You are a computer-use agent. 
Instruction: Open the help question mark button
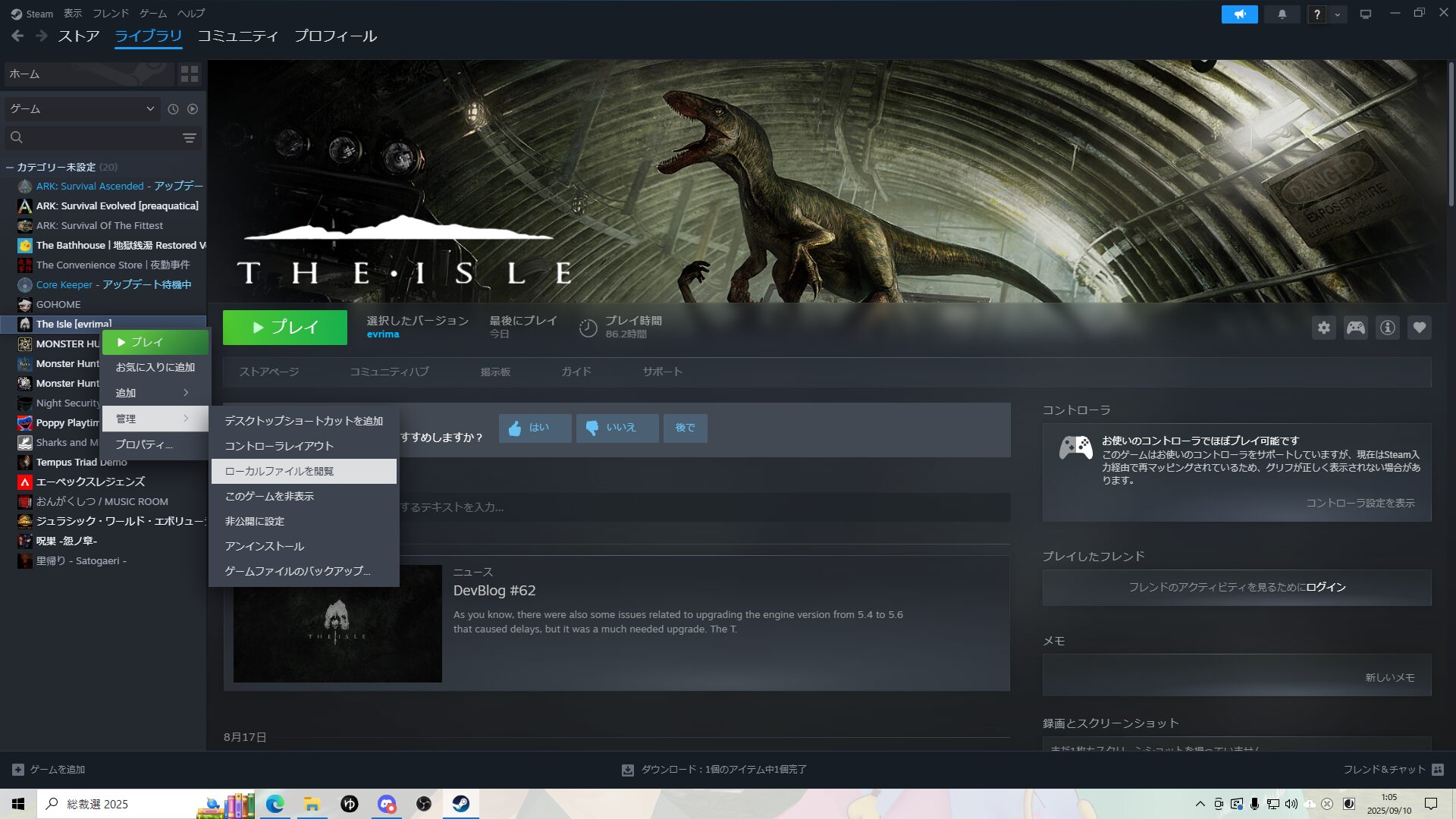[1317, 14]
